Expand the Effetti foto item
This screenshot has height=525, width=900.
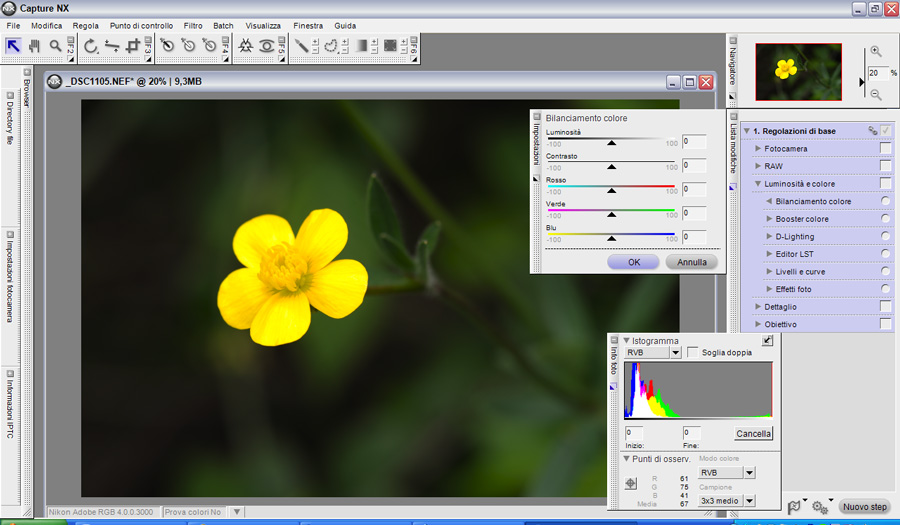(769, 289)
